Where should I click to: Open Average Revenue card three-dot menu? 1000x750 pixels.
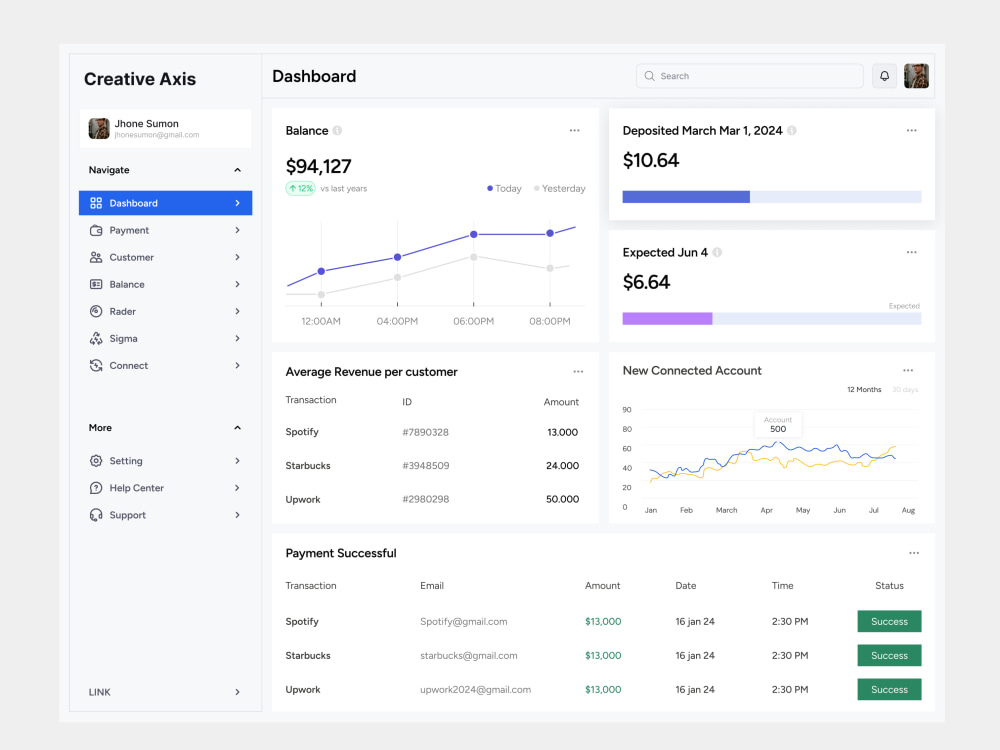[578, 372]
